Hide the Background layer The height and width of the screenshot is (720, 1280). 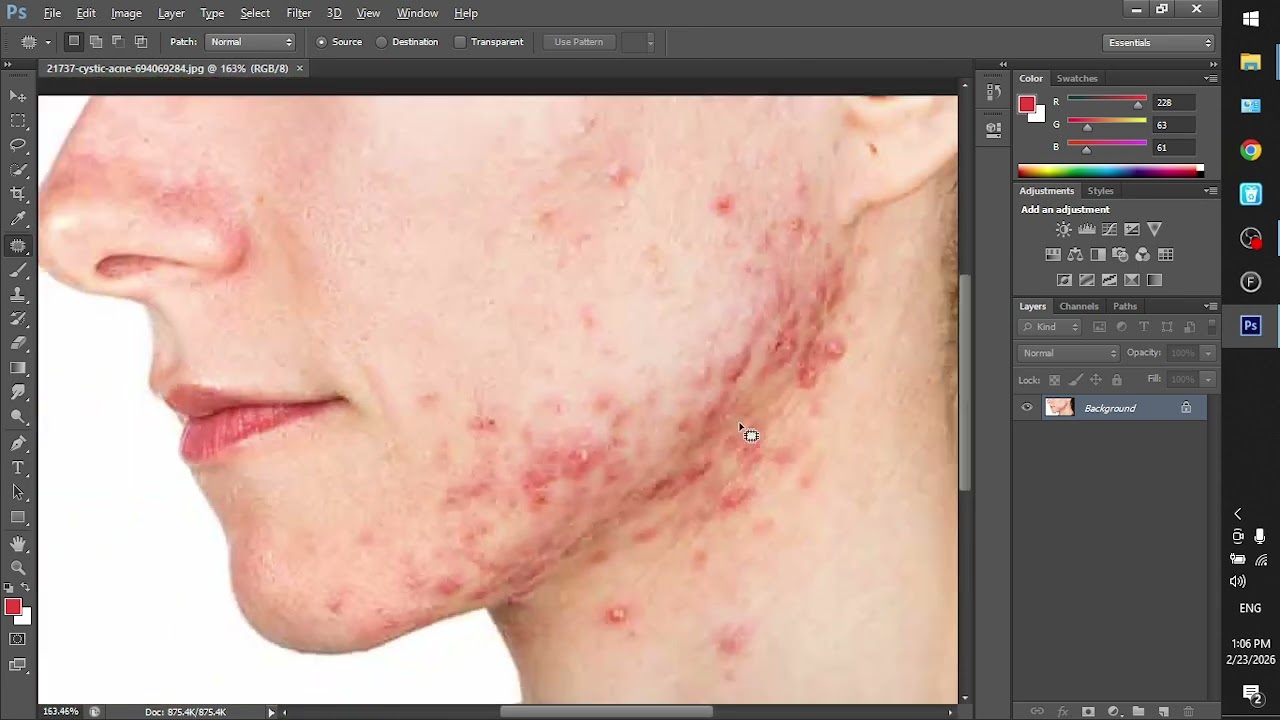[1027, 407]
